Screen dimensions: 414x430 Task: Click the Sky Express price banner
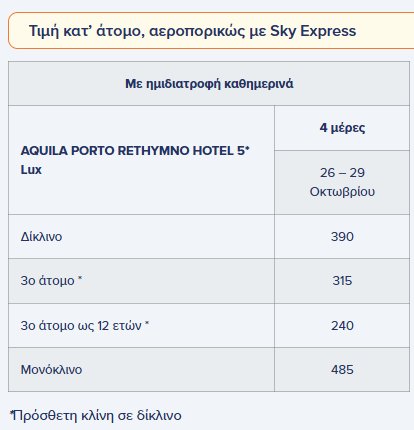point(211,31)
